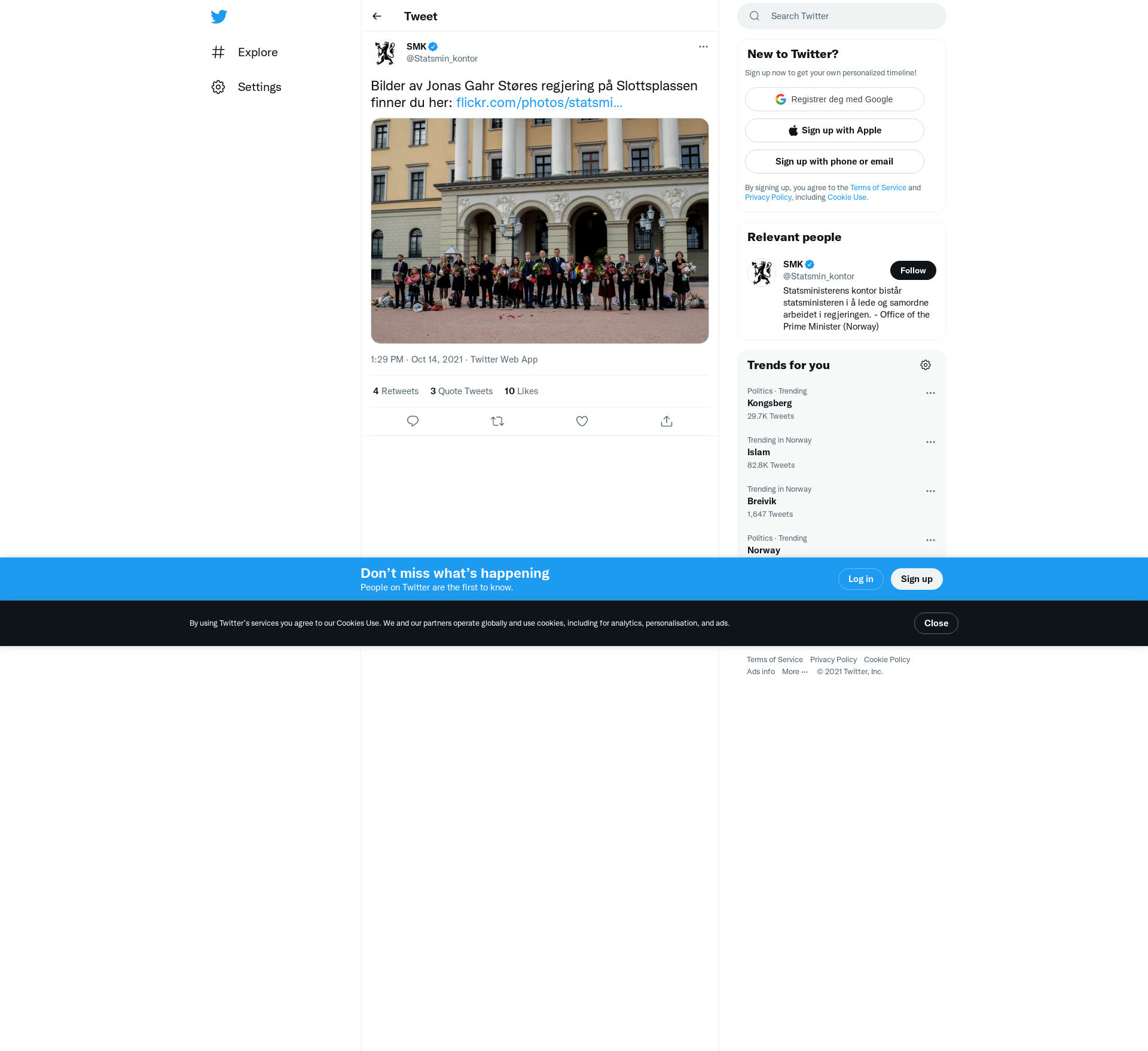1148x1051 pixels.
Task: Like the tweet with heart icon
Action: [582, 421]
